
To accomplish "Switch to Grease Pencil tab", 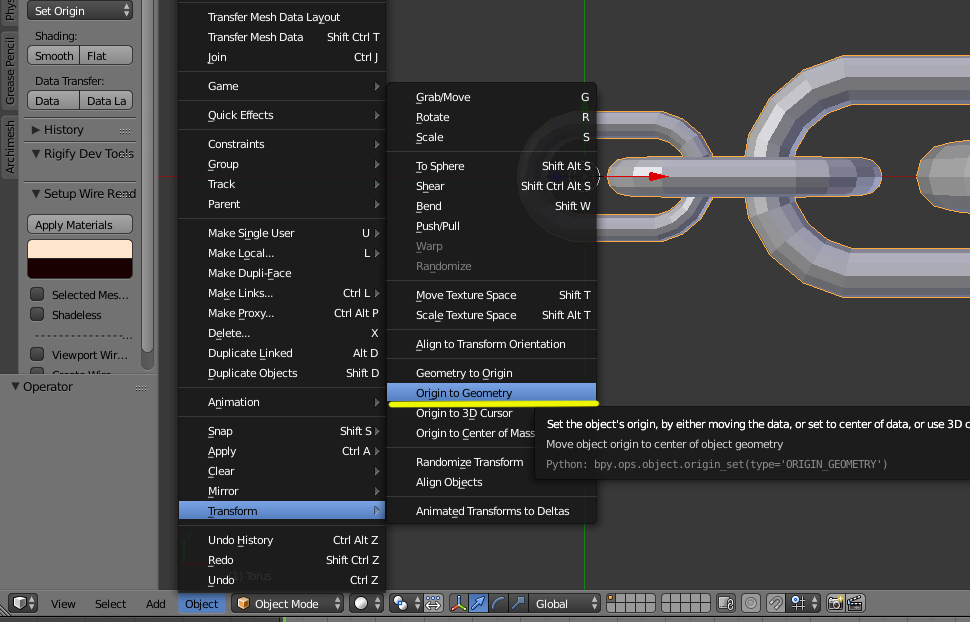I will (9, 69).
